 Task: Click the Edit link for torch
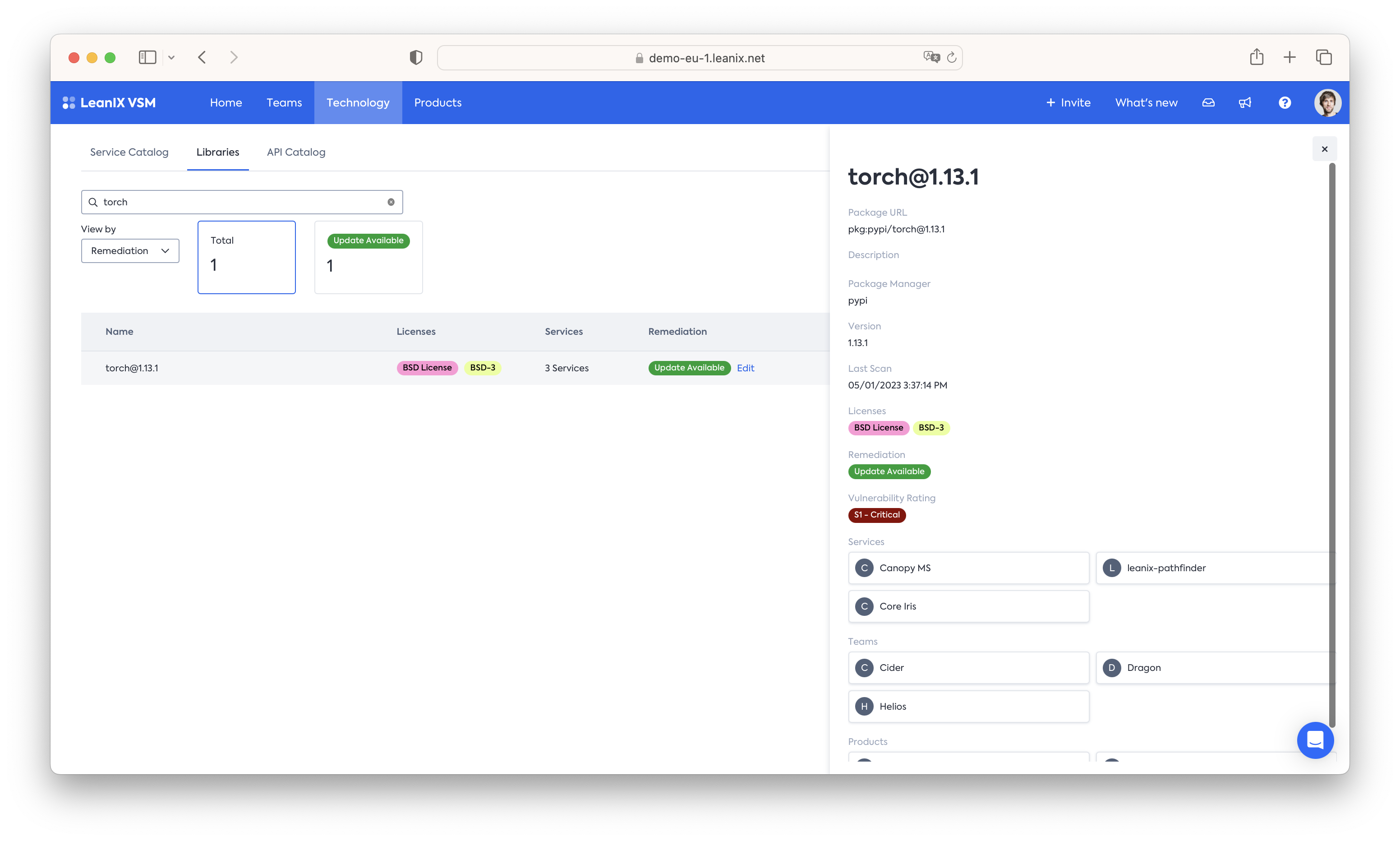tap(745, 368)
